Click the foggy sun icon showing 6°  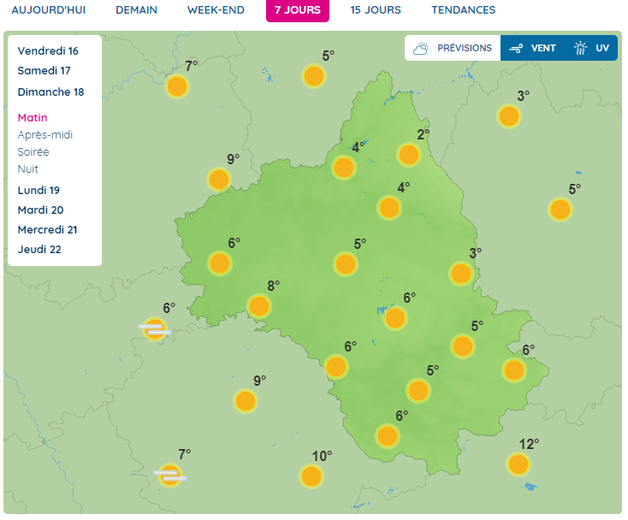pos(154,329)
